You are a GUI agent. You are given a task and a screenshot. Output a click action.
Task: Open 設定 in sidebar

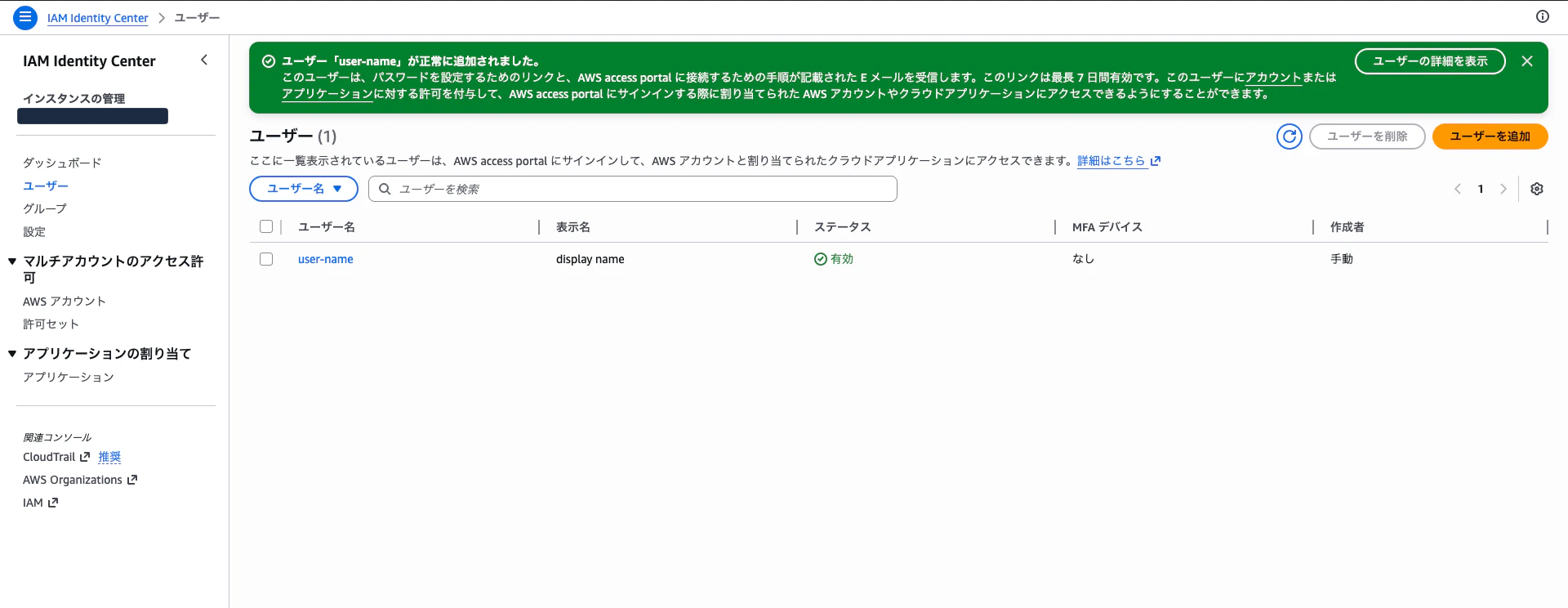click(34, 231)
